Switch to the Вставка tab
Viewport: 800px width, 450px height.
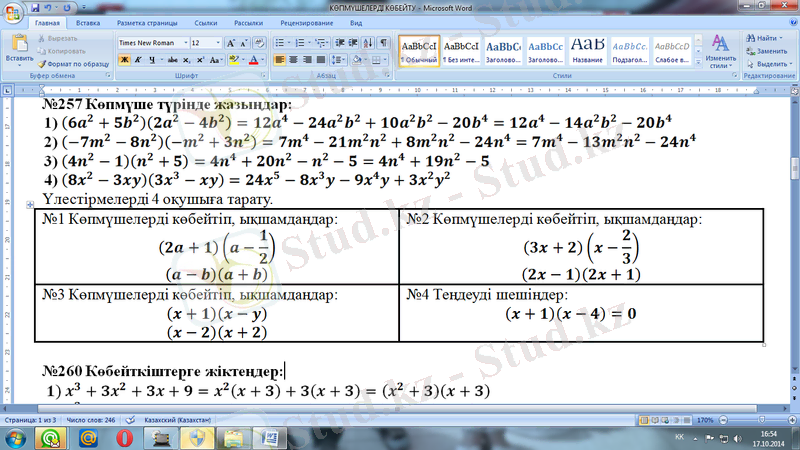coord(87,21)
